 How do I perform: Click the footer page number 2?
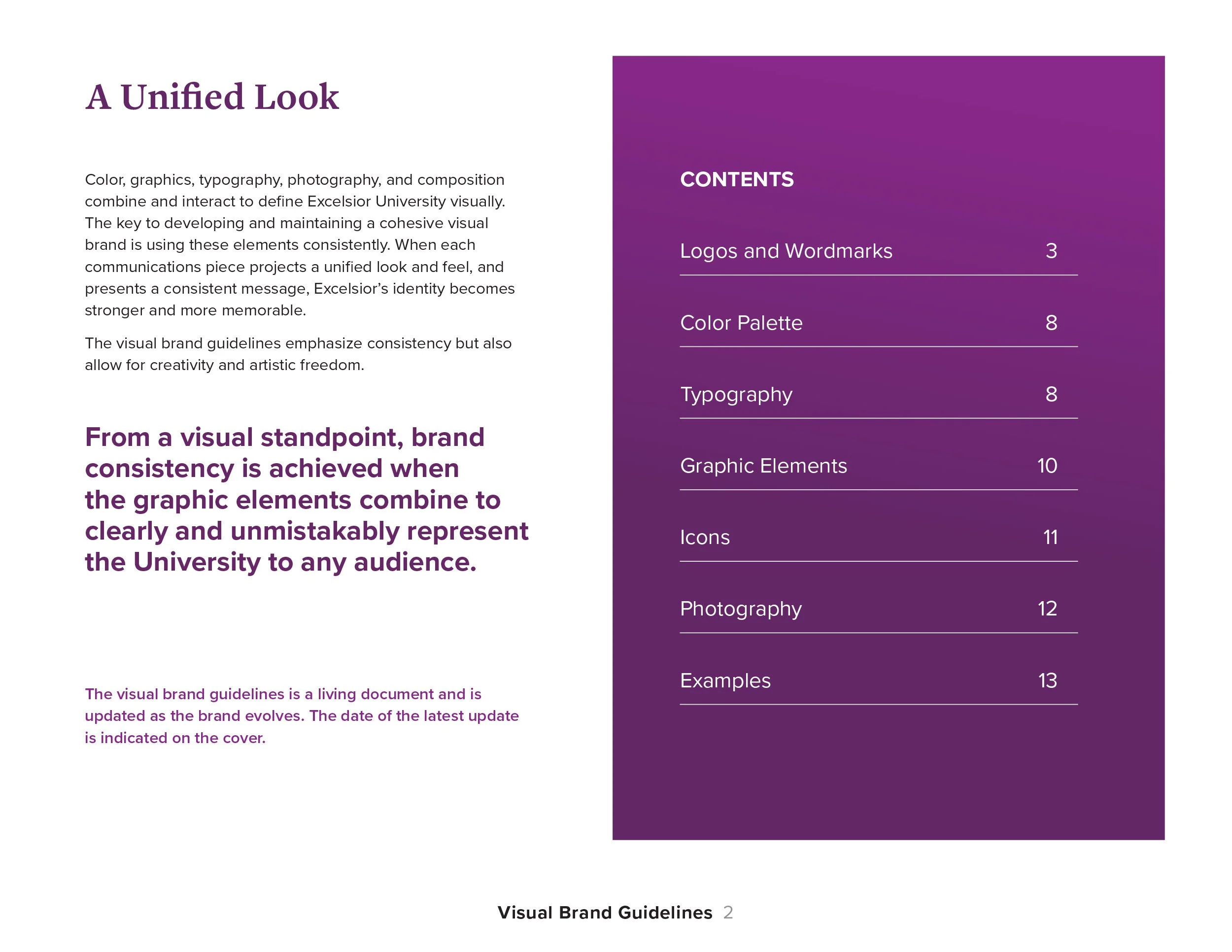click(x=728, y=913)
